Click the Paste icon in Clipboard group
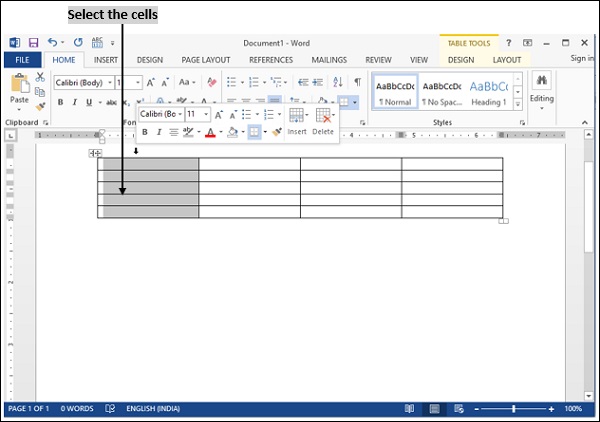The width and height of the screenshot is (600, 422). pyautogui.click(x=19, y=86)
